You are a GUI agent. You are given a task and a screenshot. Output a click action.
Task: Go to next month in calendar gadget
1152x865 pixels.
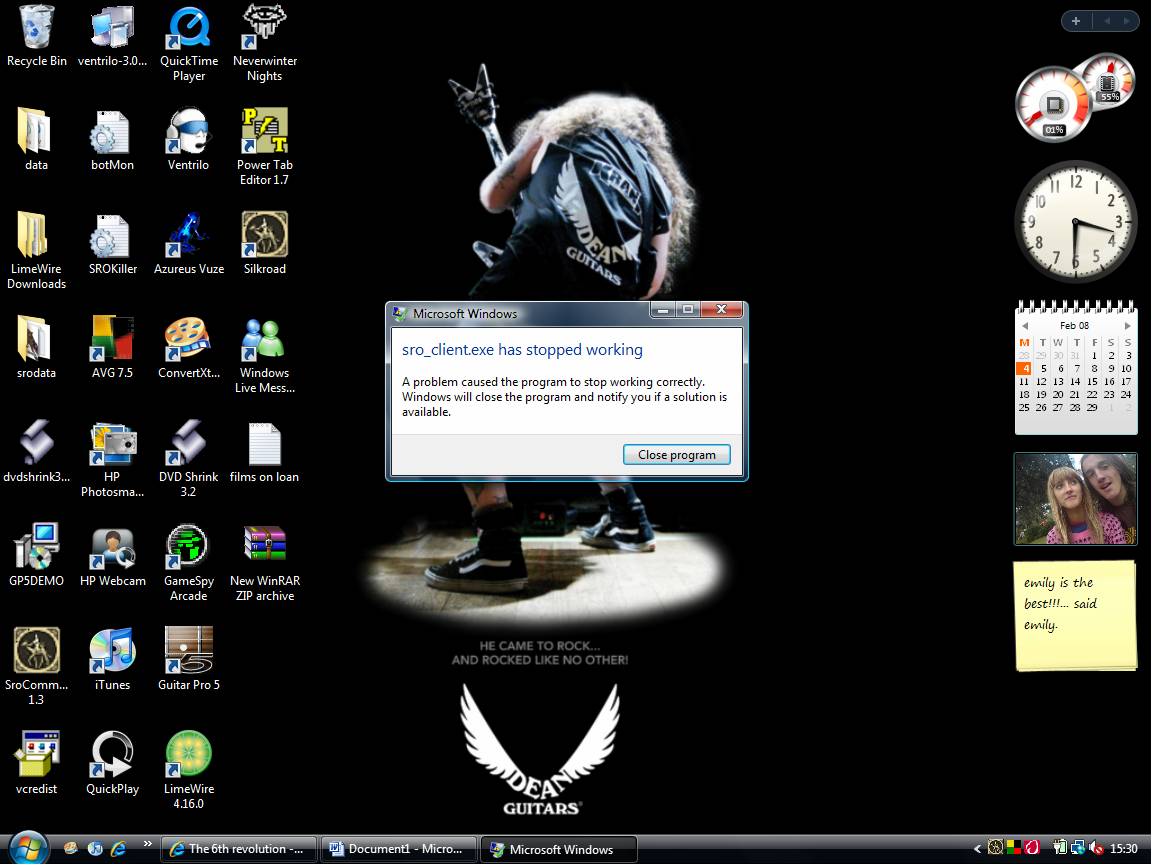click(1127, 326)
